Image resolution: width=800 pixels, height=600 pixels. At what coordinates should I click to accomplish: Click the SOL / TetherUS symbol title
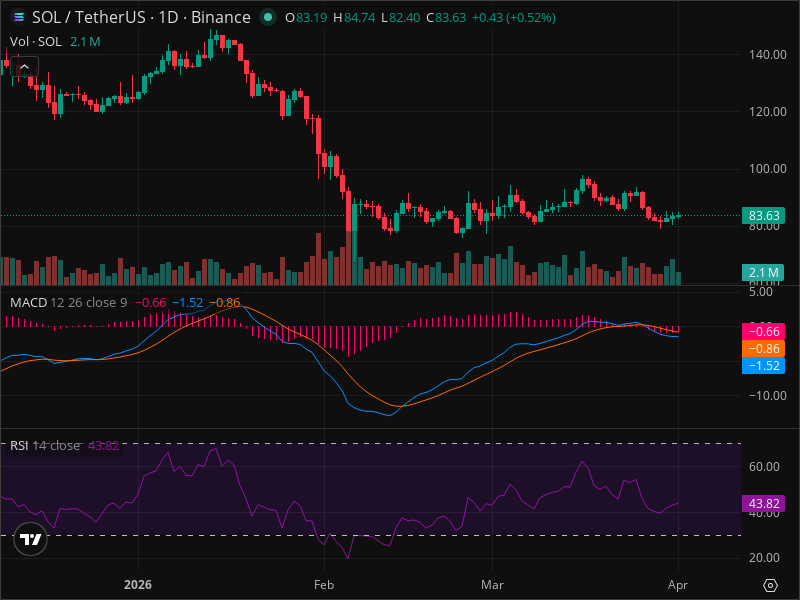click(141, 17)
